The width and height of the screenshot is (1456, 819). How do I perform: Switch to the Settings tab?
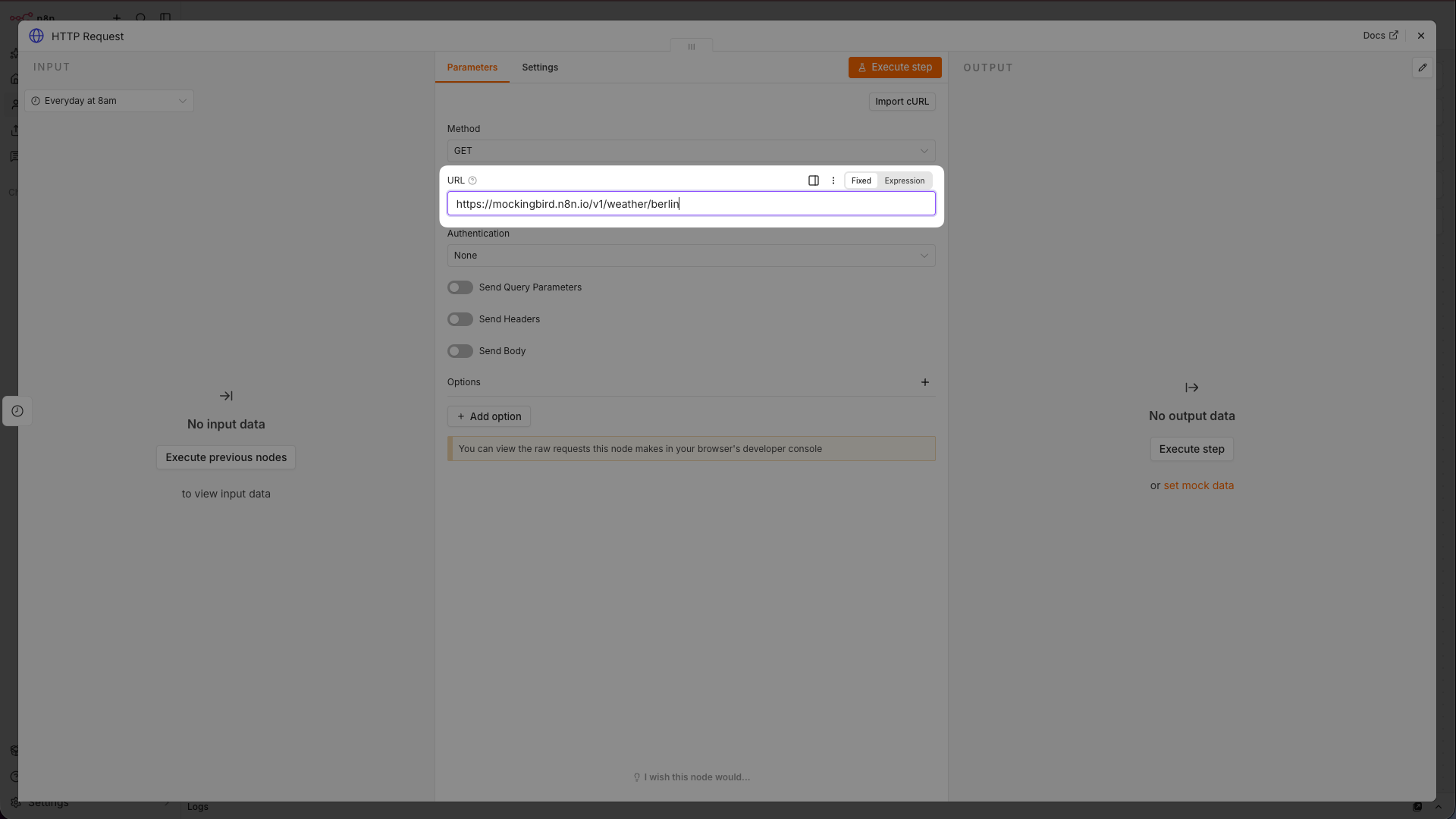click(540, 67)
